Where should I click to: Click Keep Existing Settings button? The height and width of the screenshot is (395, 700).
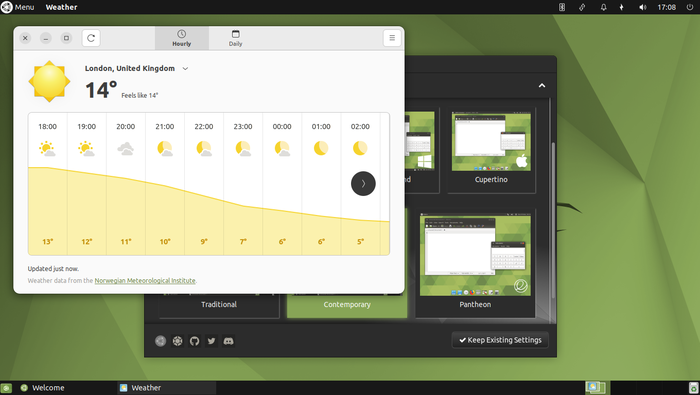pos(500,340)
